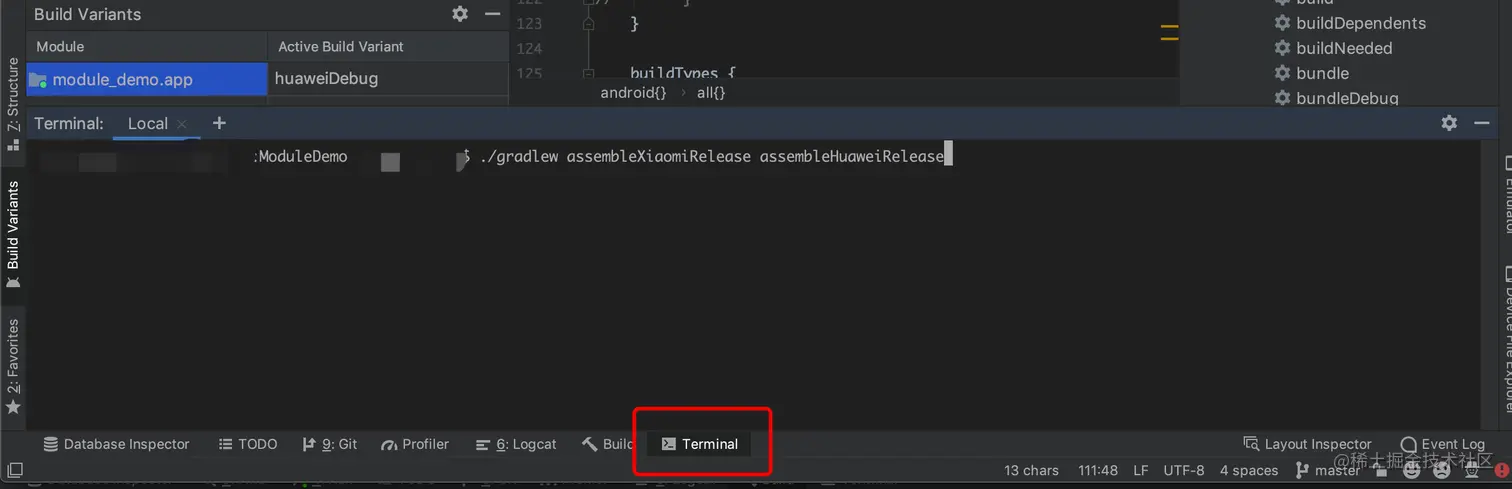Open the 111:48 line:column position
This screenshot has height=489, width=1512.
tap(1098, 470)
